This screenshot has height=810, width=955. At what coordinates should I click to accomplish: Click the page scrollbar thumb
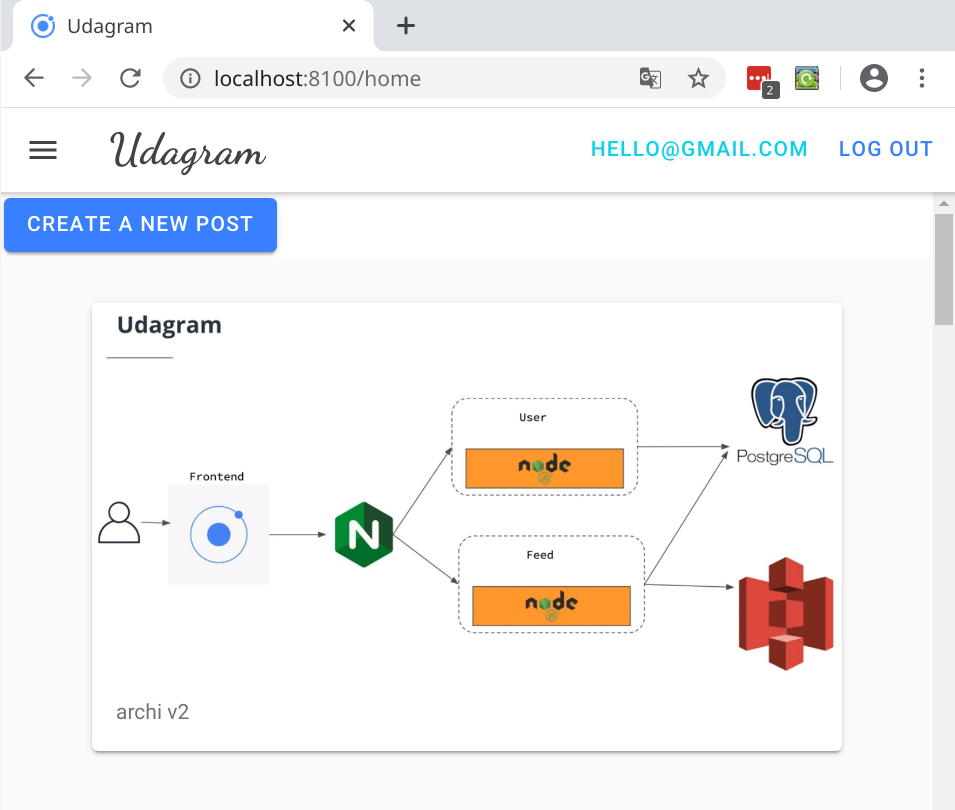pyautogui.click(x=944, y=269)
